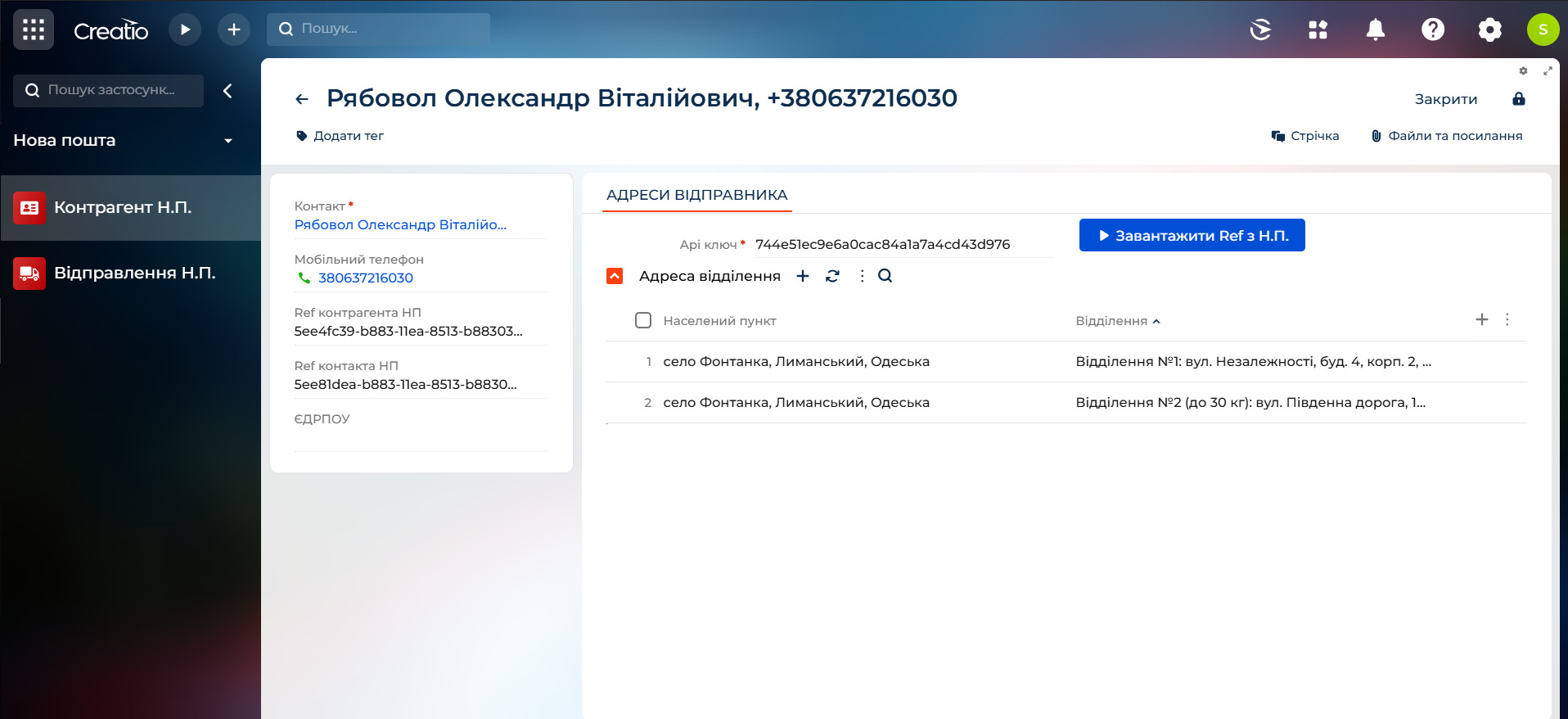The width and height of the screenshot is (1568, 719).
Task: Click phone number 380637216030 link
Action: click(366, 278)
